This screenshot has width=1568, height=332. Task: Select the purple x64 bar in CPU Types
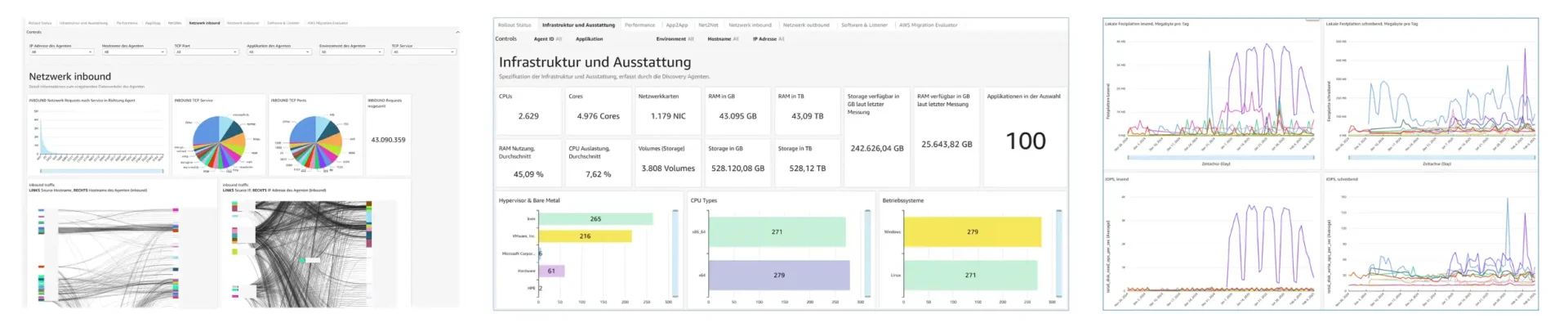point(778,276)
